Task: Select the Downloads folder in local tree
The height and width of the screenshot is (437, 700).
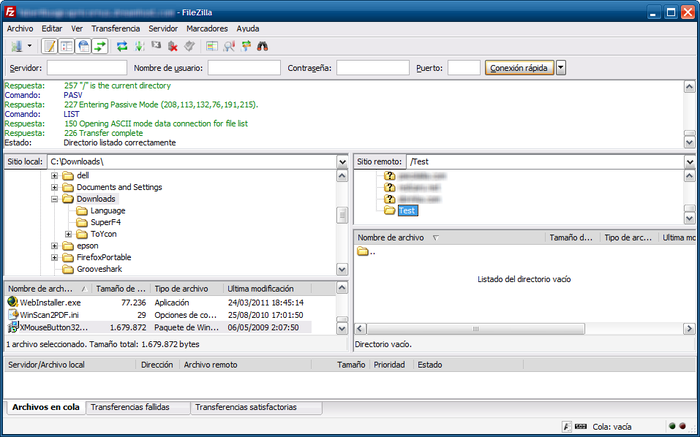Action: [96, 199]
